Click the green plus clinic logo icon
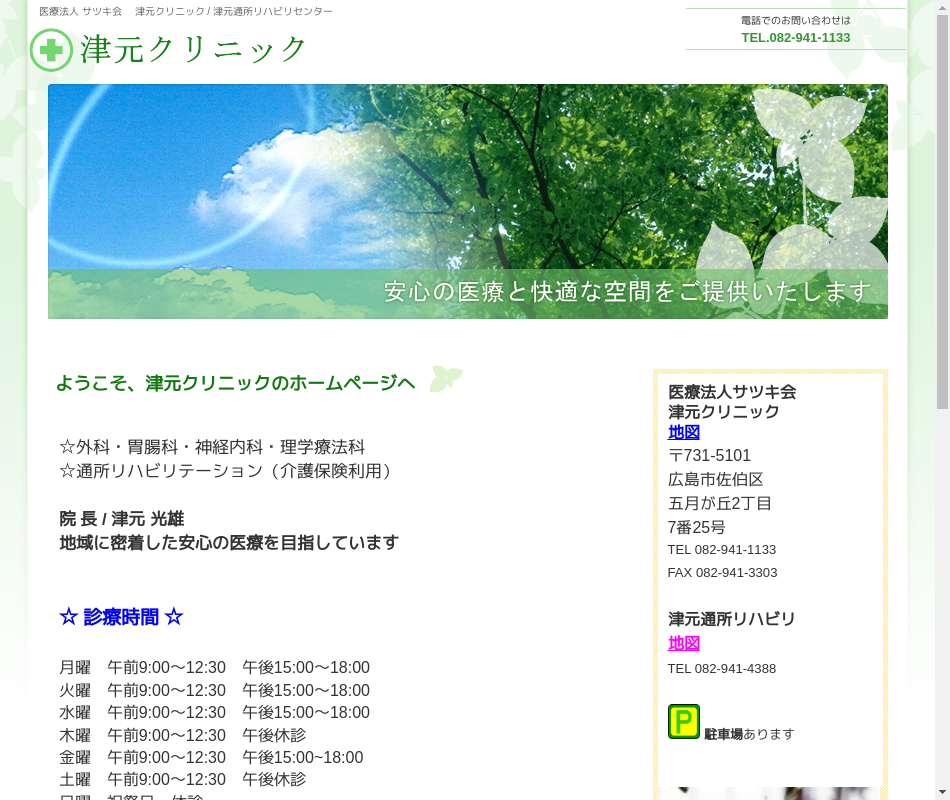Screen dimensions: 950x800 tap(51, 50)
